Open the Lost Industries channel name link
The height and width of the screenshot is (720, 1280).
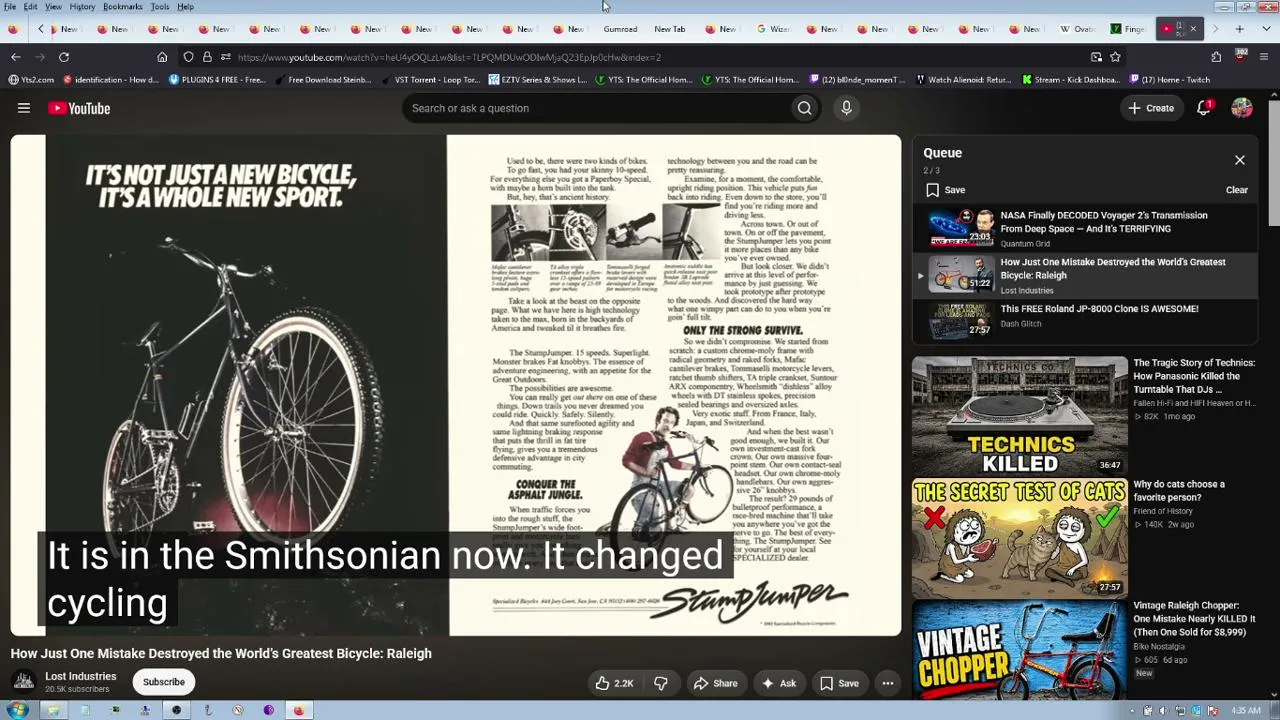coord(80,676)
